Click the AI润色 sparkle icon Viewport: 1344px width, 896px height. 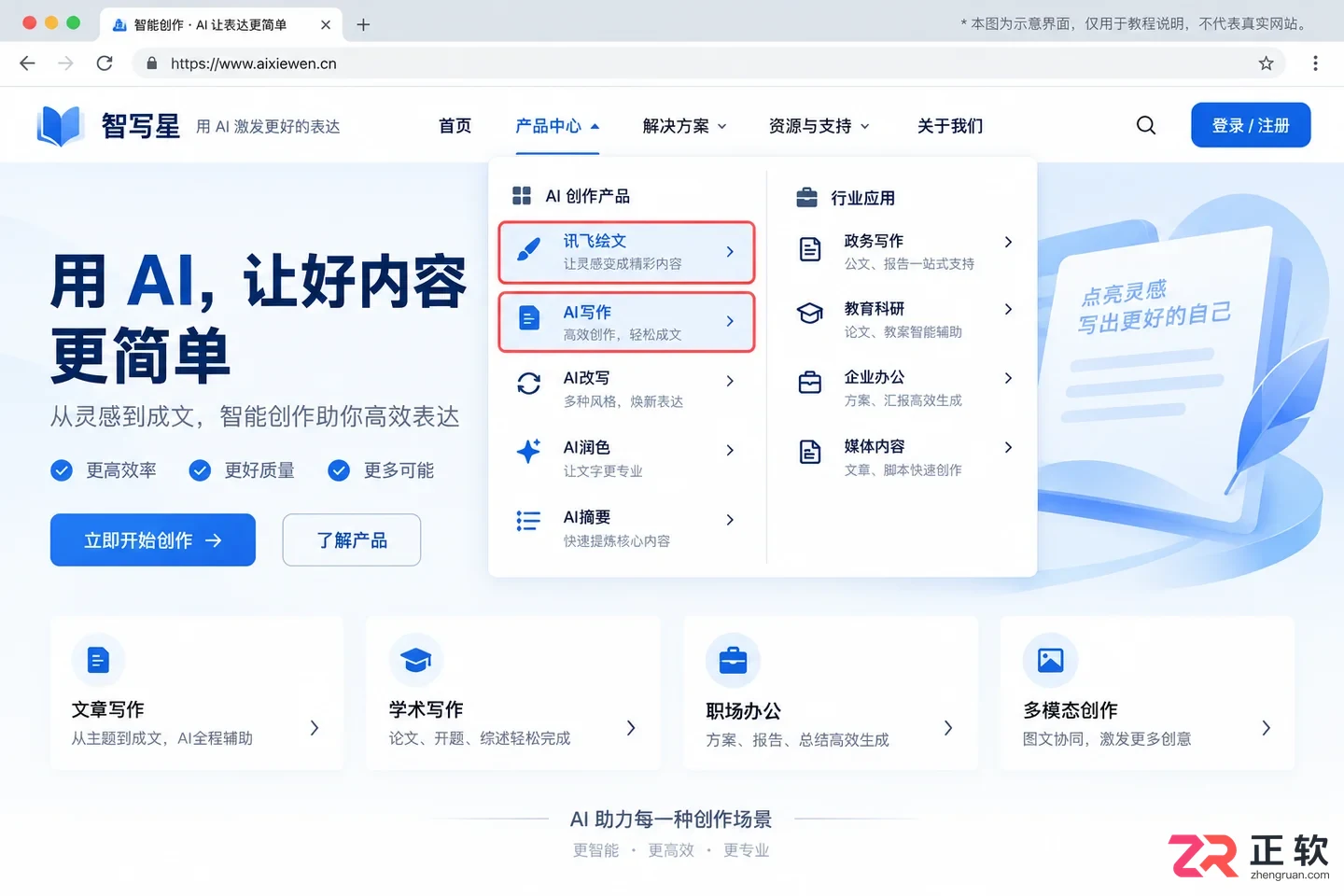pos(528,451)
